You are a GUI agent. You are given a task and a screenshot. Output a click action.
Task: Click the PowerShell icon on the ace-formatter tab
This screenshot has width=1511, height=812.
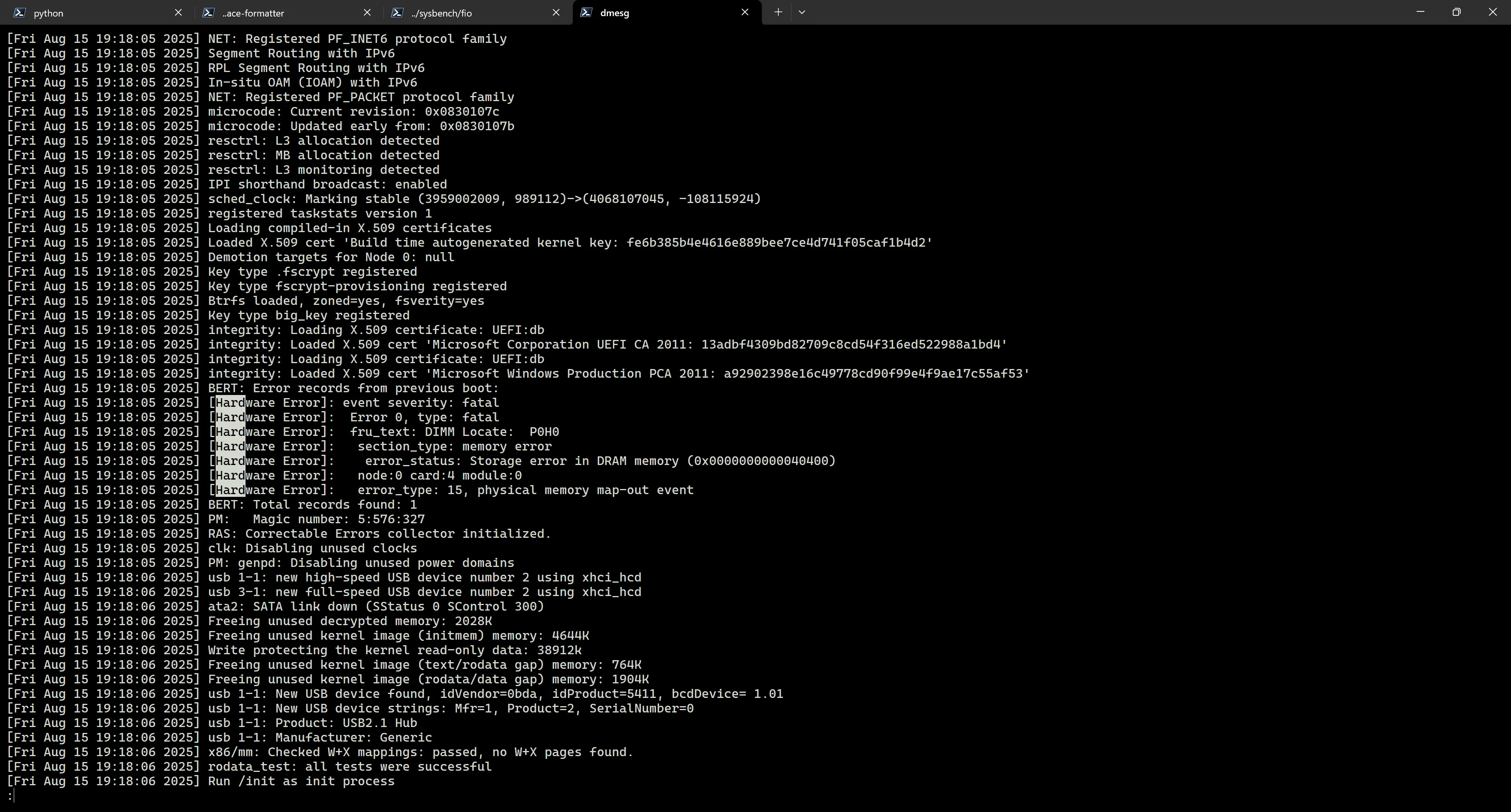(208, 12)
